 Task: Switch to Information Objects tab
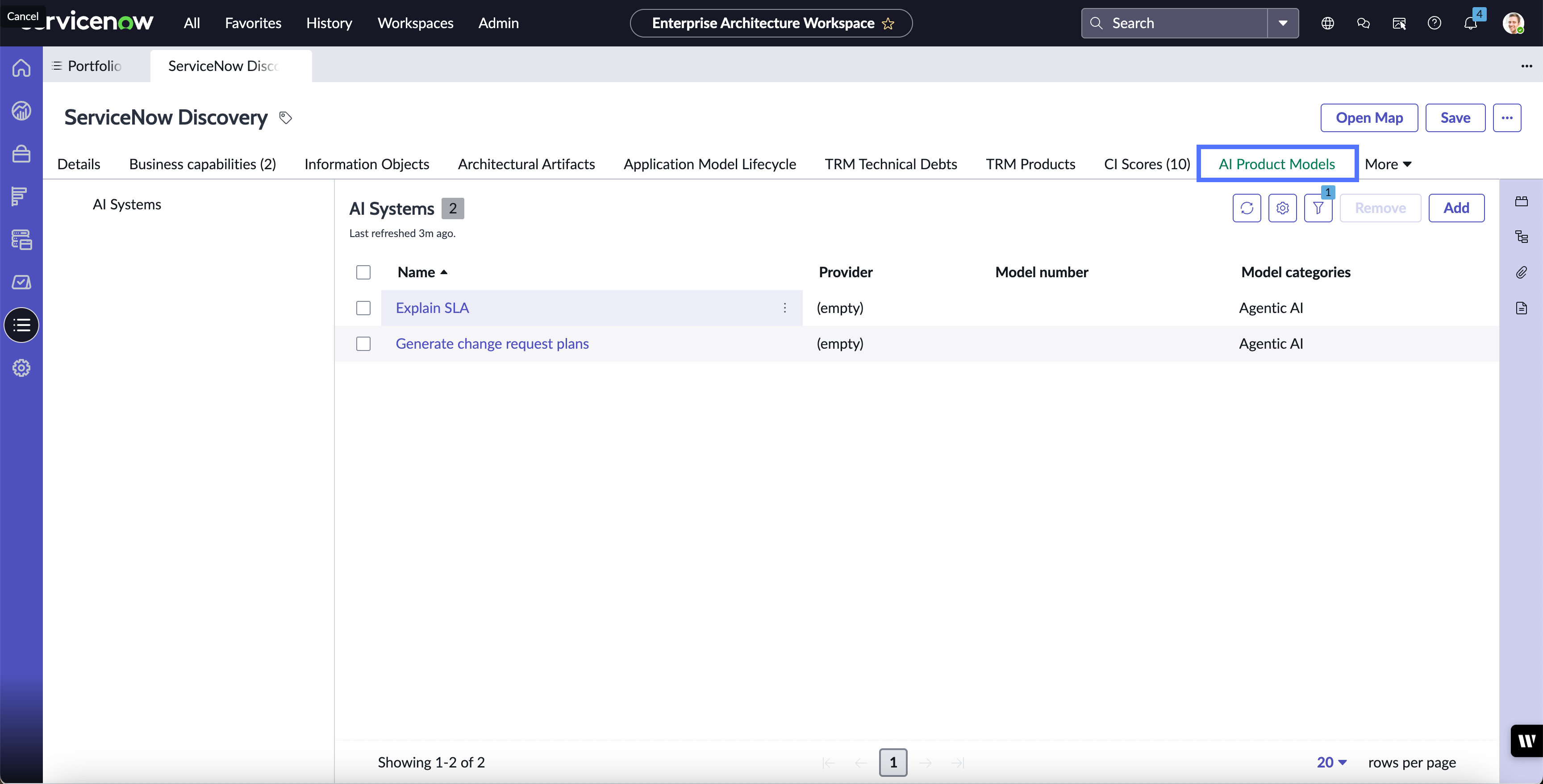click(x=367, y=164)
